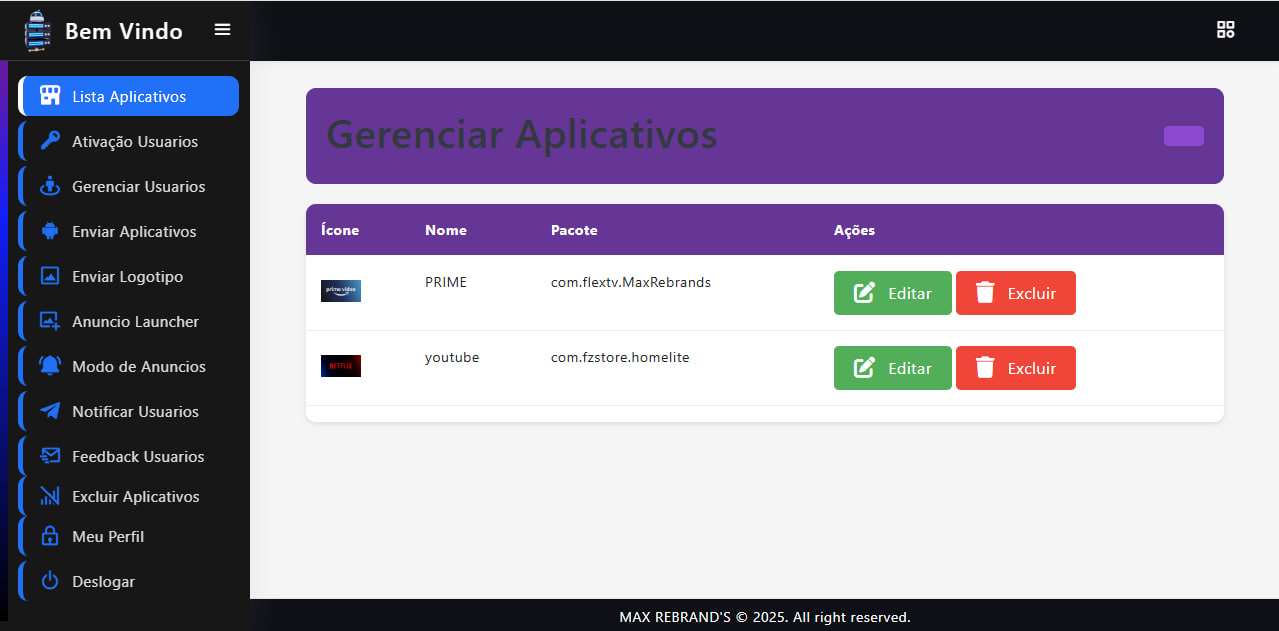Image resolution: width=1279 pixels, height=631 pixels.
Task: Open Gerenciar Usuarios menu item
Action: coord(138,187)
